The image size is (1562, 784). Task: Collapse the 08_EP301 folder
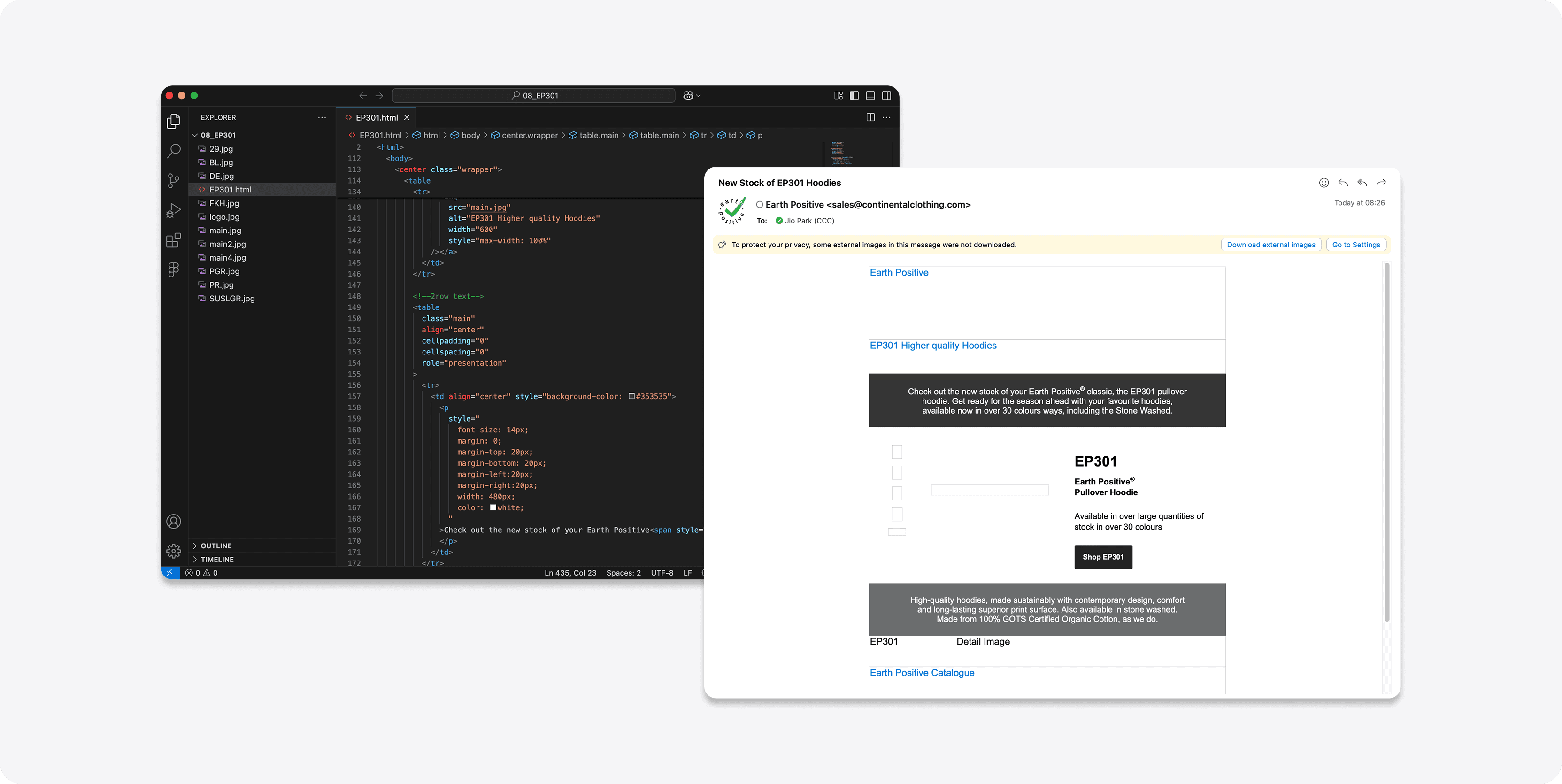point(218,135)
